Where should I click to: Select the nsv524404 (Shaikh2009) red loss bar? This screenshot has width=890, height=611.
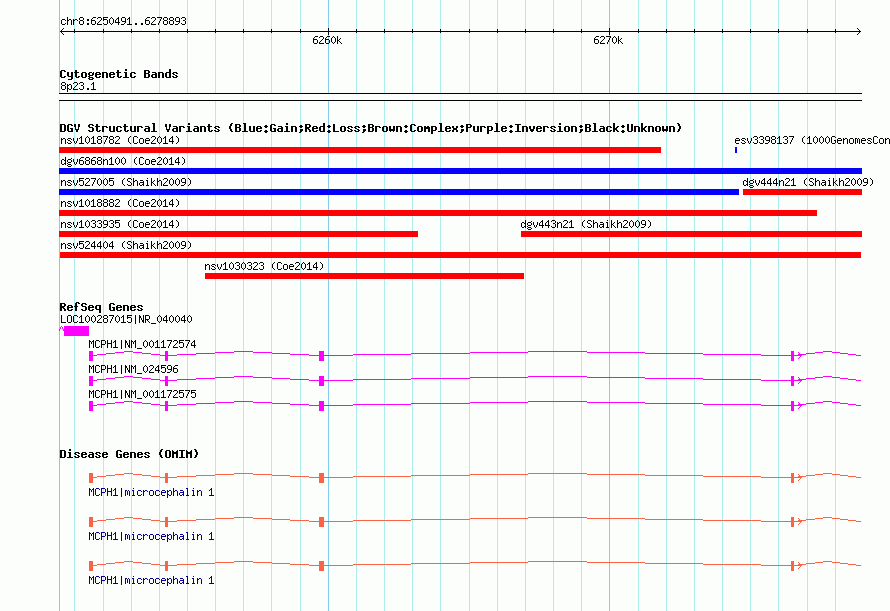pyautogui.click(x=460, y=255)
